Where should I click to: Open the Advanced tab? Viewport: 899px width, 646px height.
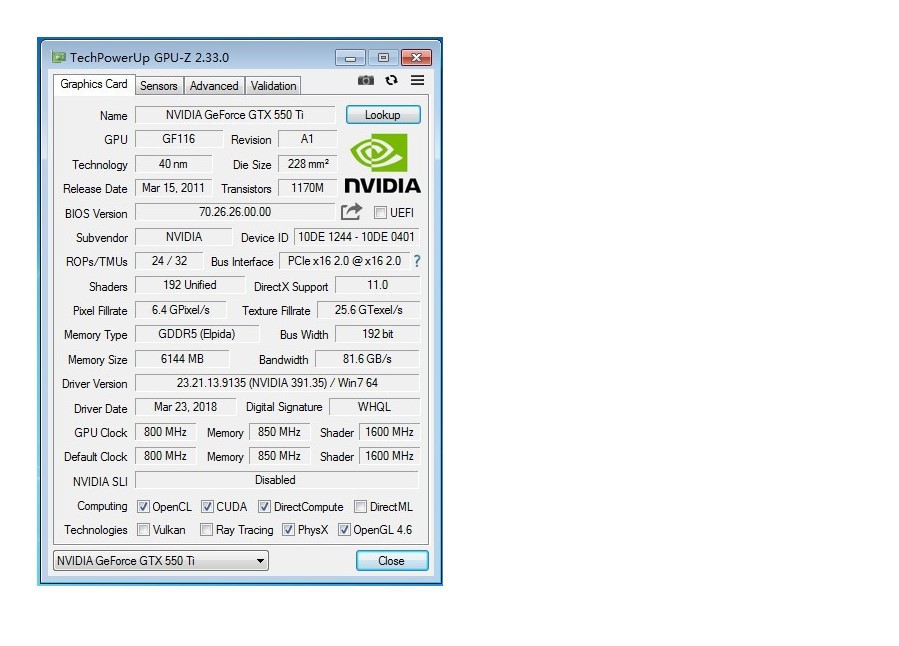coord(213,86)
